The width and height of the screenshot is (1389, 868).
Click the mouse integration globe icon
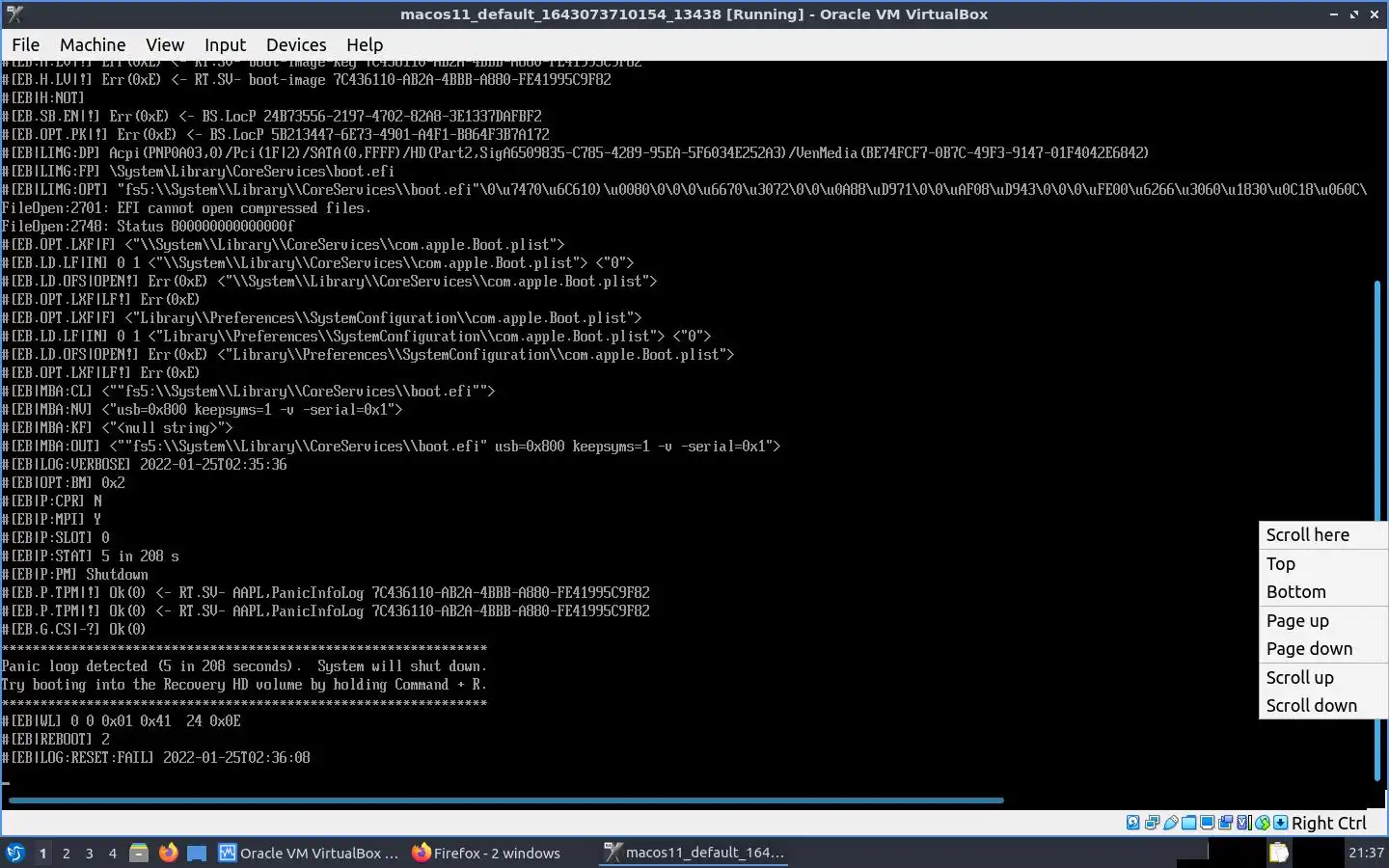tap(1262, 823)
